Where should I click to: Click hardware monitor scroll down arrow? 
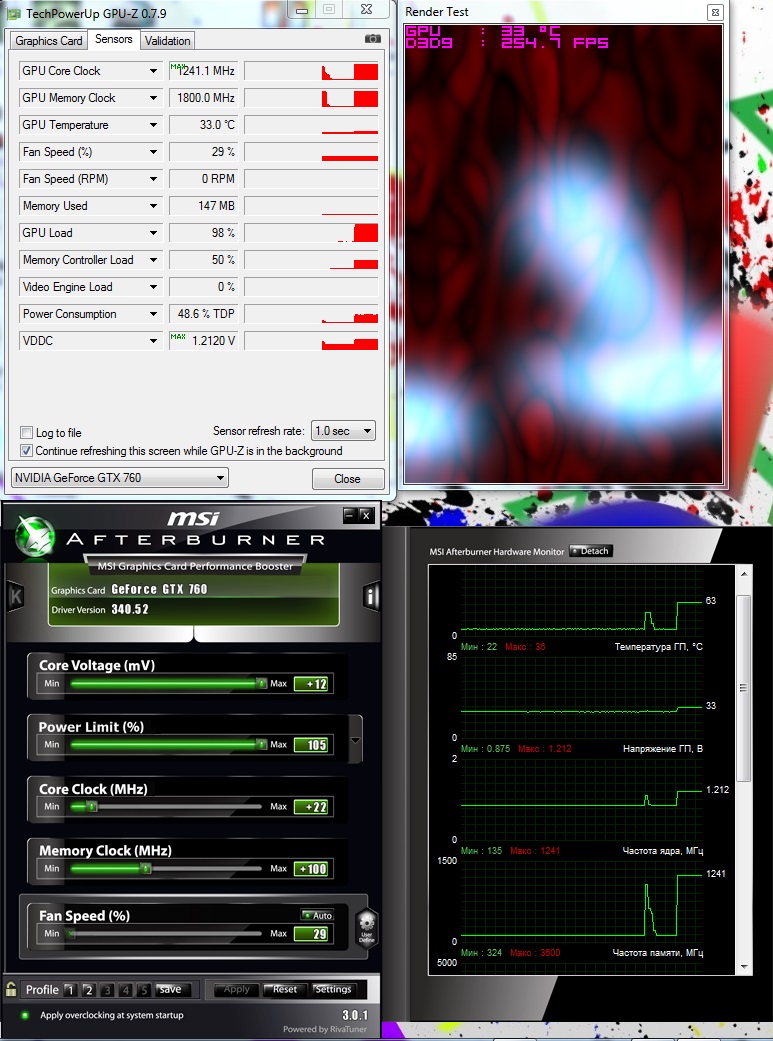coord(744,967)
